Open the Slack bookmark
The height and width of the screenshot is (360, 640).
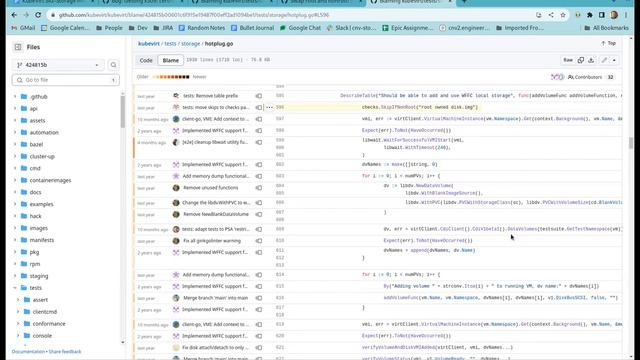pyautogui.click(x=351, y=28)
